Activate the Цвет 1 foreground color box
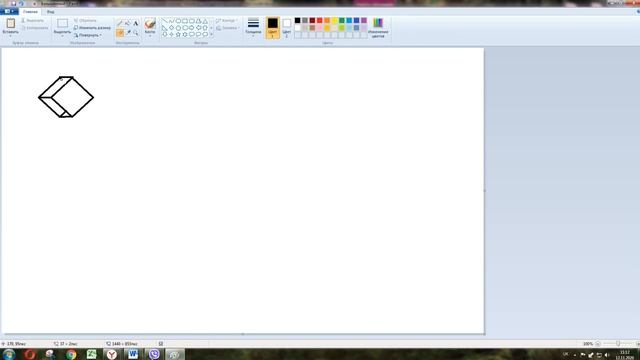This screenshot has width=640, height=360. click(273, 27)
